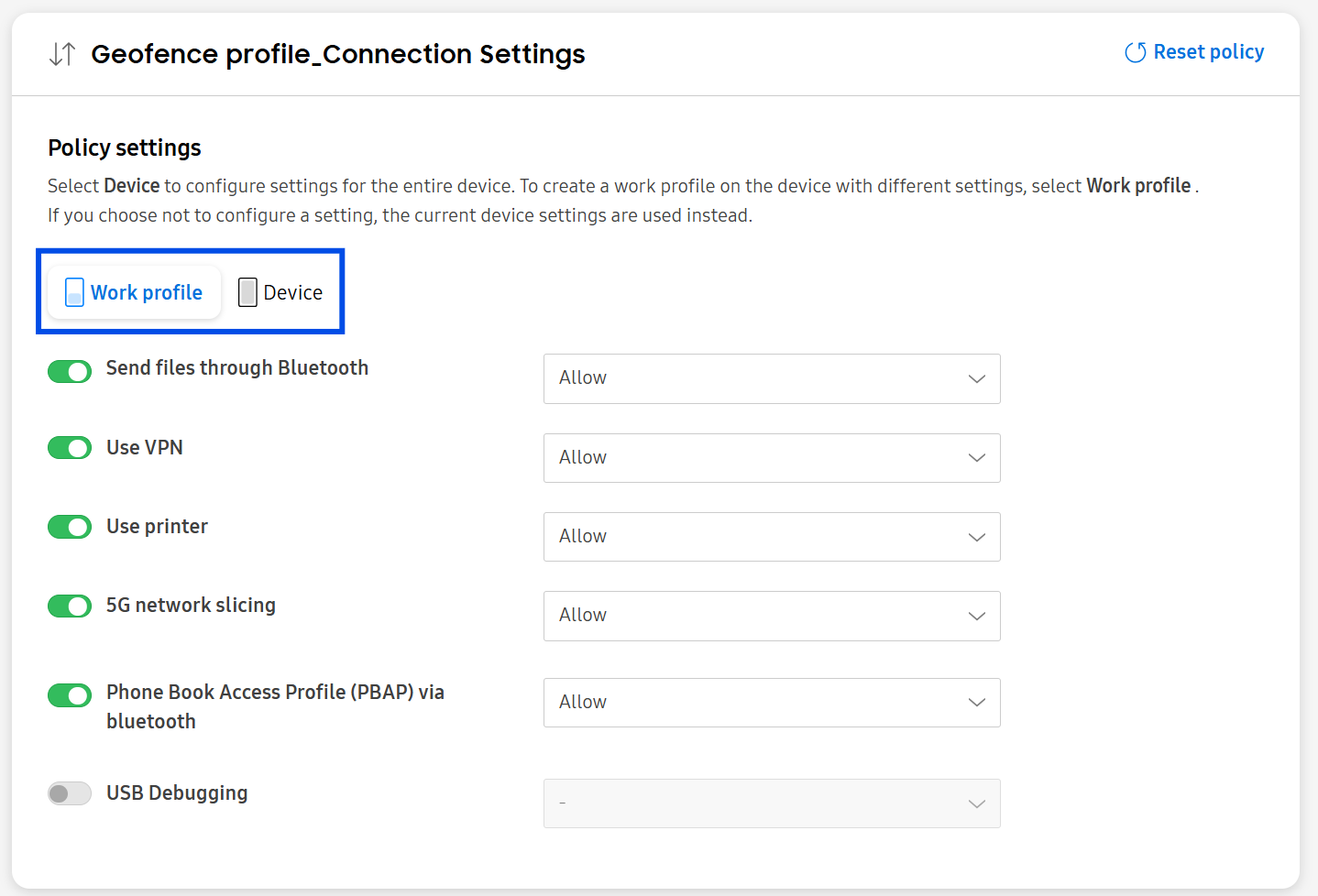Click the Use VPN label

click(x=145, y=447)
